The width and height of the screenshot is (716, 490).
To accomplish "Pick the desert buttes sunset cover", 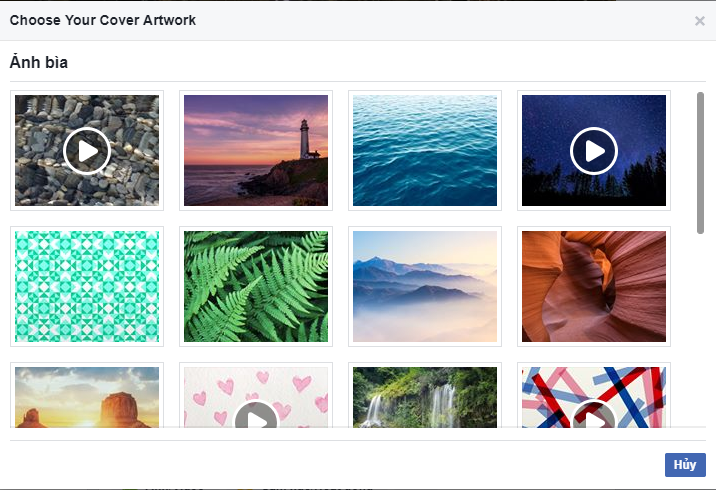I will coord(87,397).
